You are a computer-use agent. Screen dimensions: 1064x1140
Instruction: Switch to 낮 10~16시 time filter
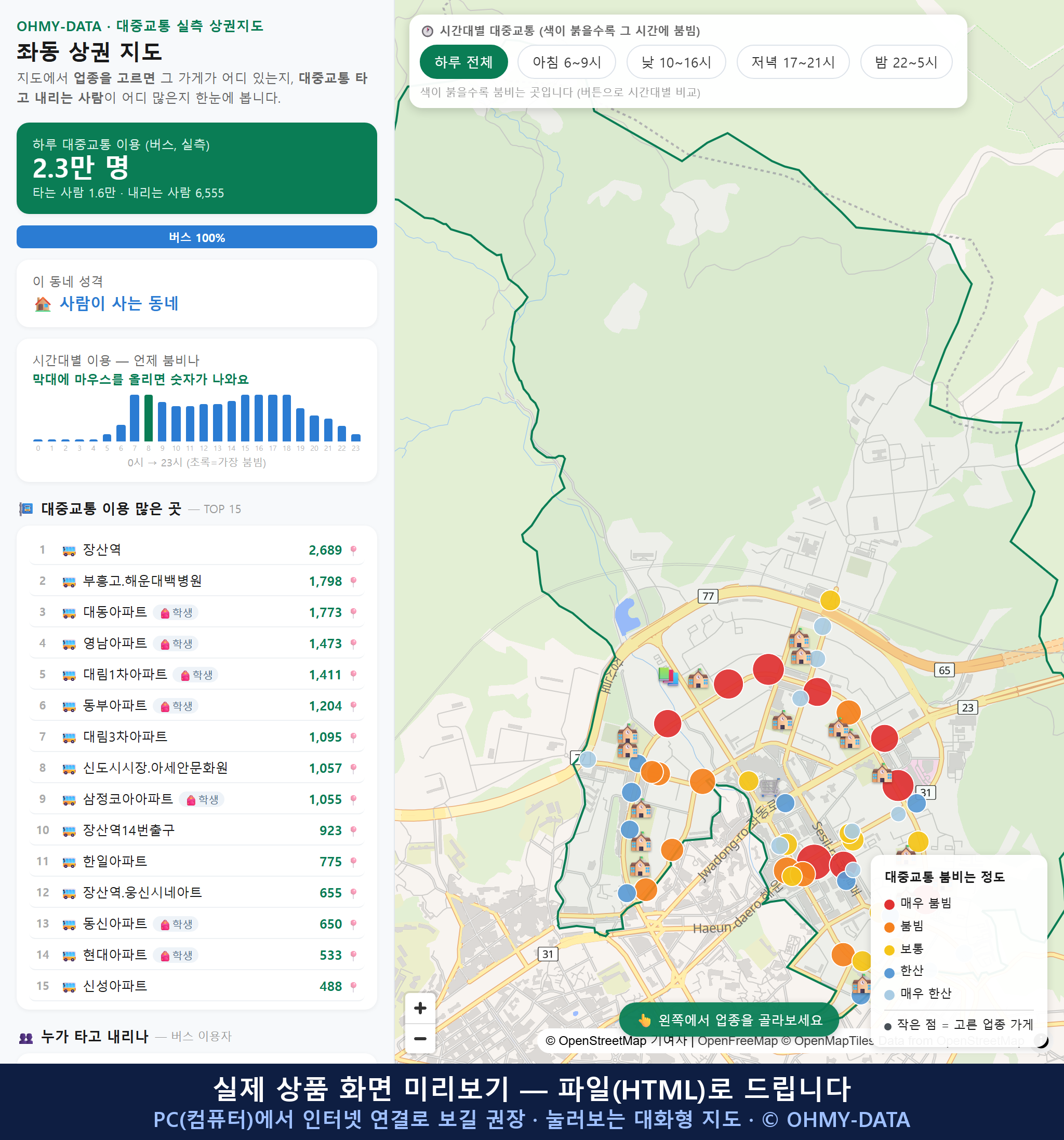point(676,62)
